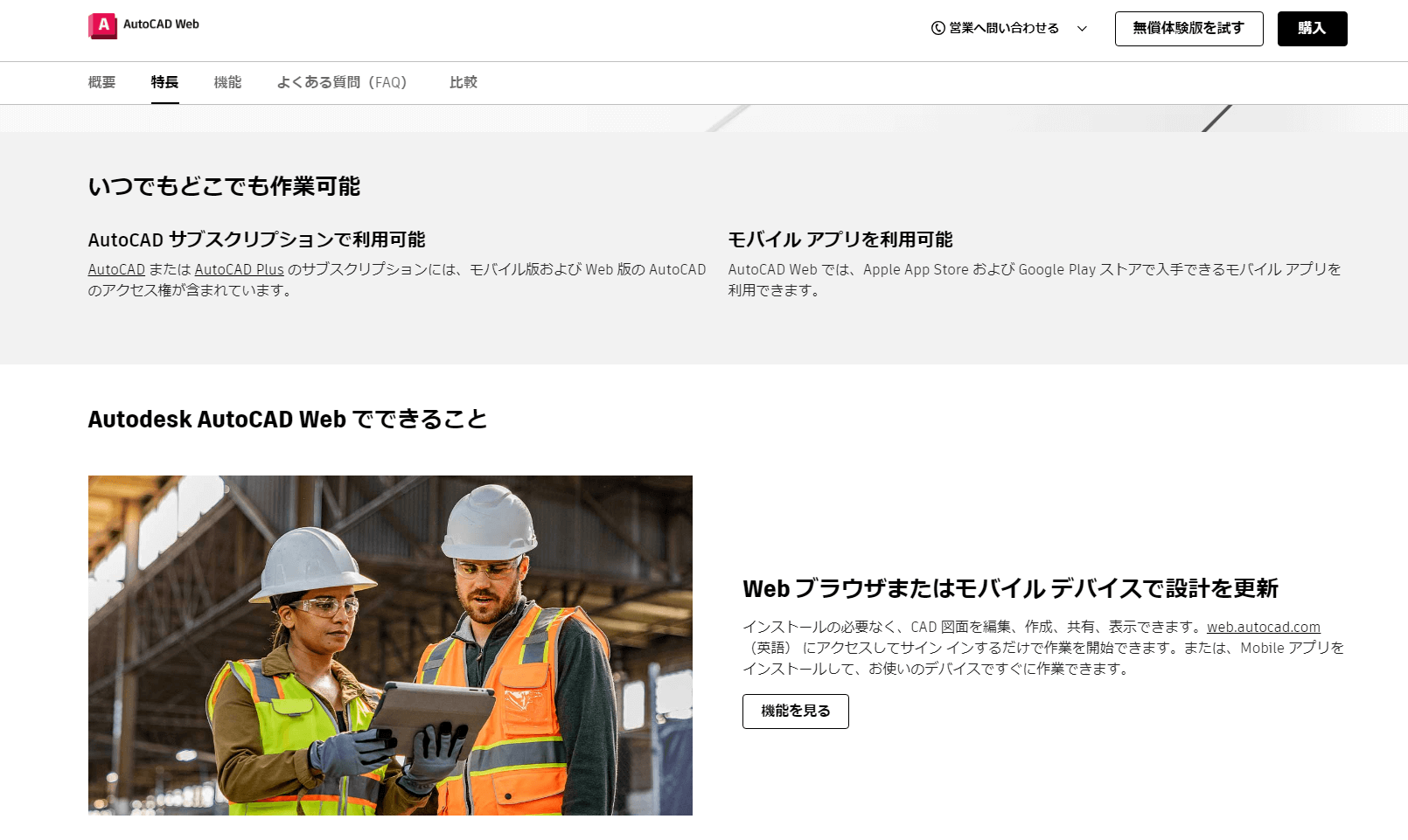
Task: Follow the AutoCAD subscription link
Action: tap(116, 269)
